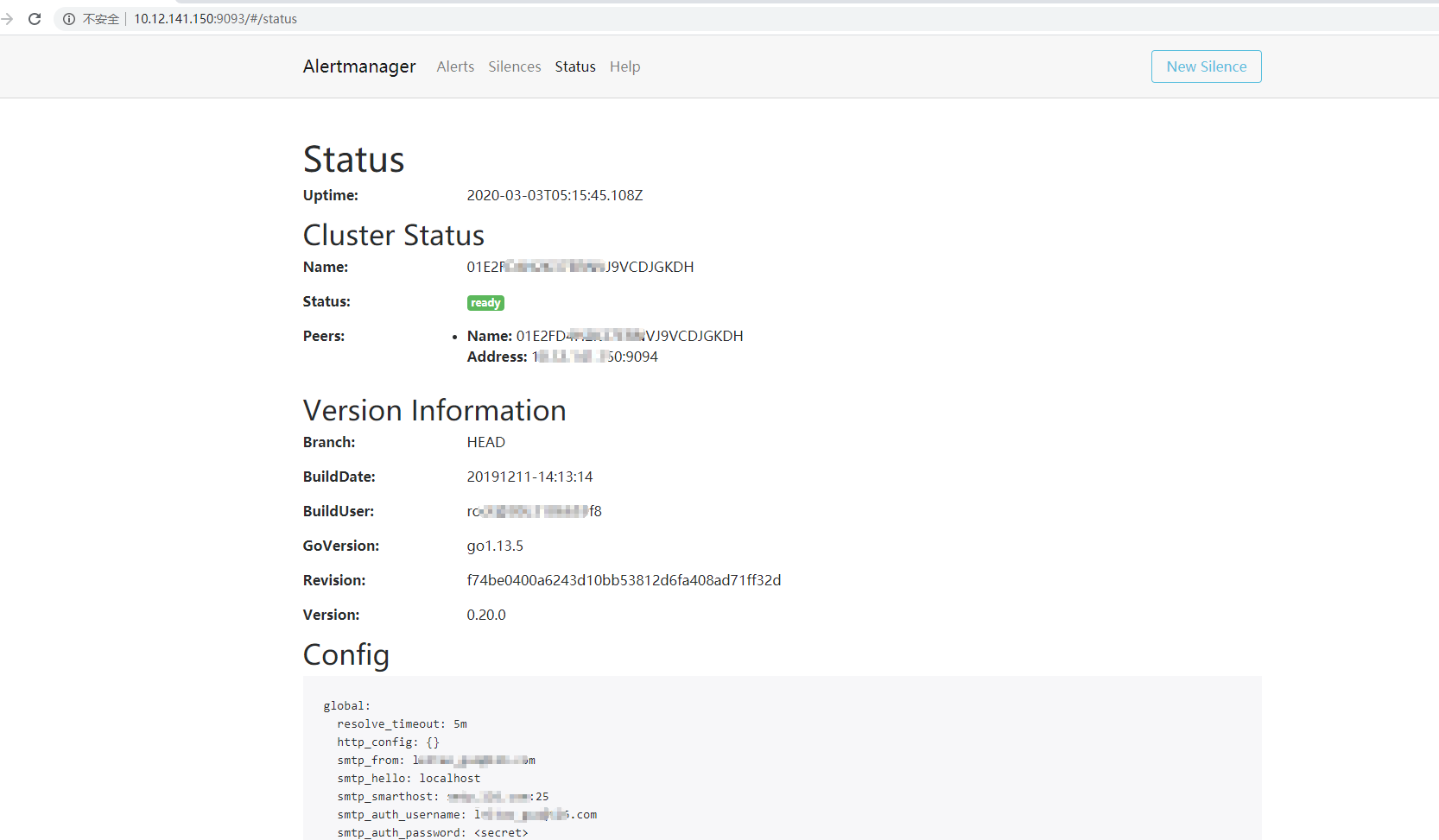Click the smtp_auth_username config line

pos(467,815)
